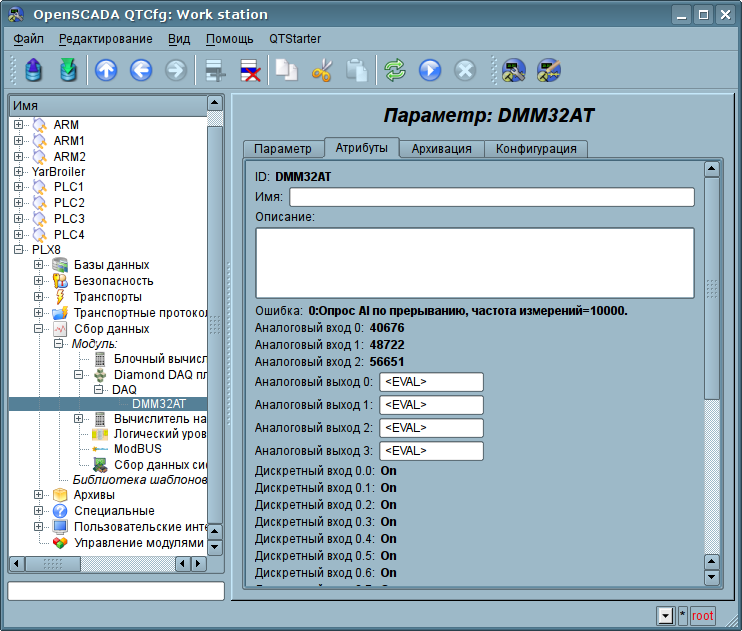
Task: Click the Аналоговый выход 0 input field
Action: point(430,382)
